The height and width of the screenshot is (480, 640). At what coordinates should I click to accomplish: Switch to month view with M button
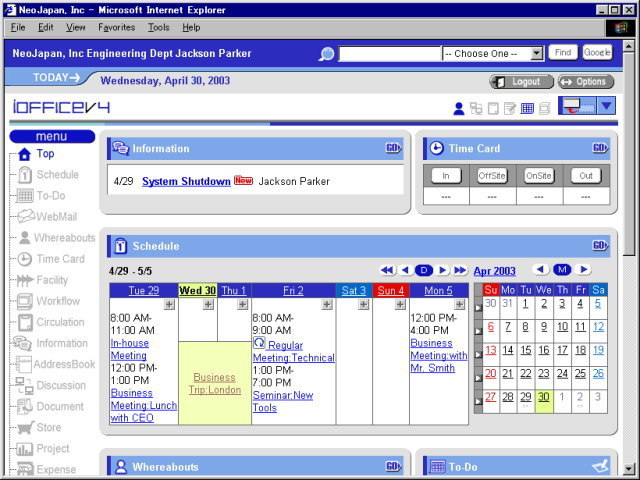pyautogui.click(x=562, y=269)
